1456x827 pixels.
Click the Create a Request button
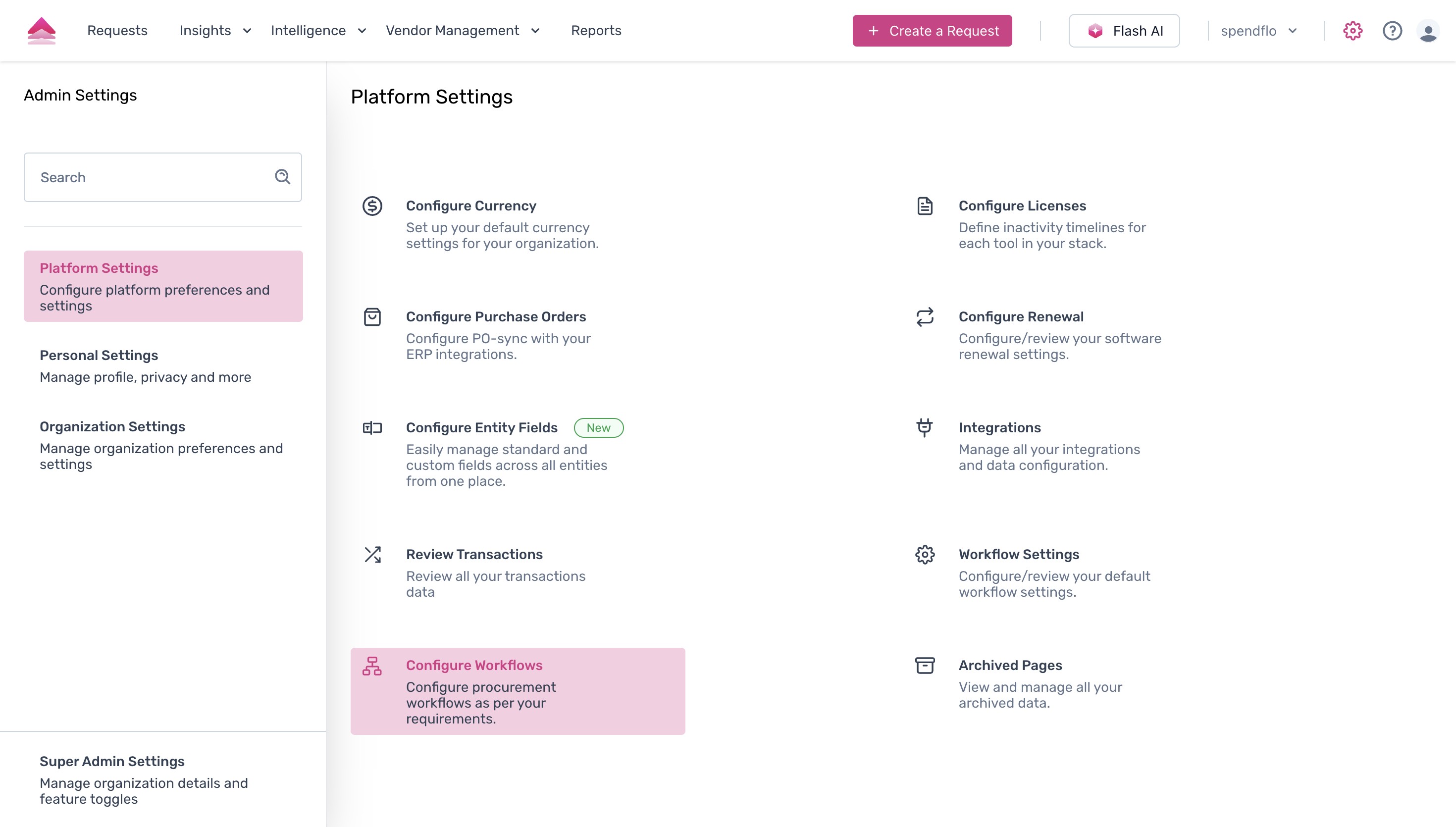point(932,31)
